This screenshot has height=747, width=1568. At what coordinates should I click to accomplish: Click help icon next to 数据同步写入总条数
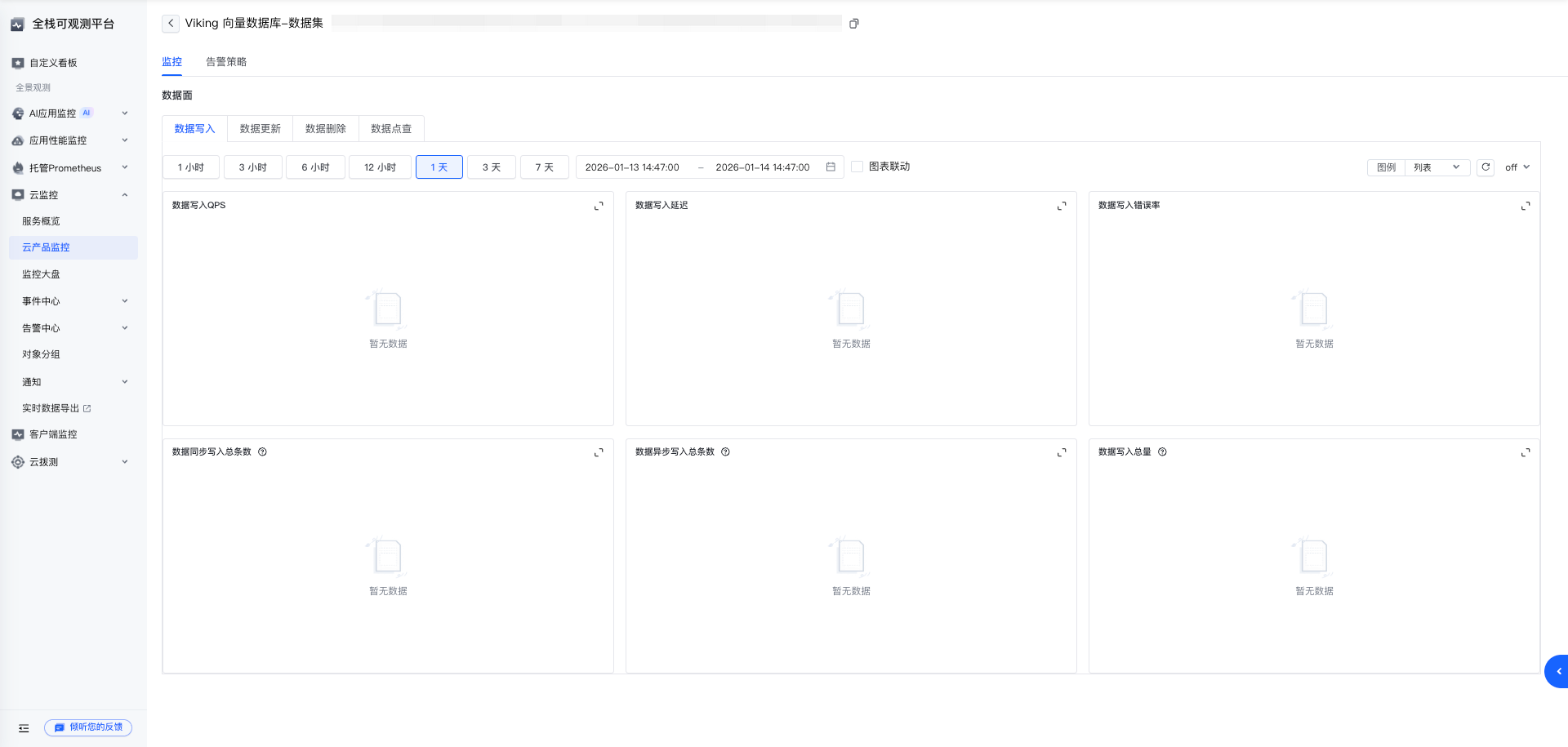tap(262, 452)
